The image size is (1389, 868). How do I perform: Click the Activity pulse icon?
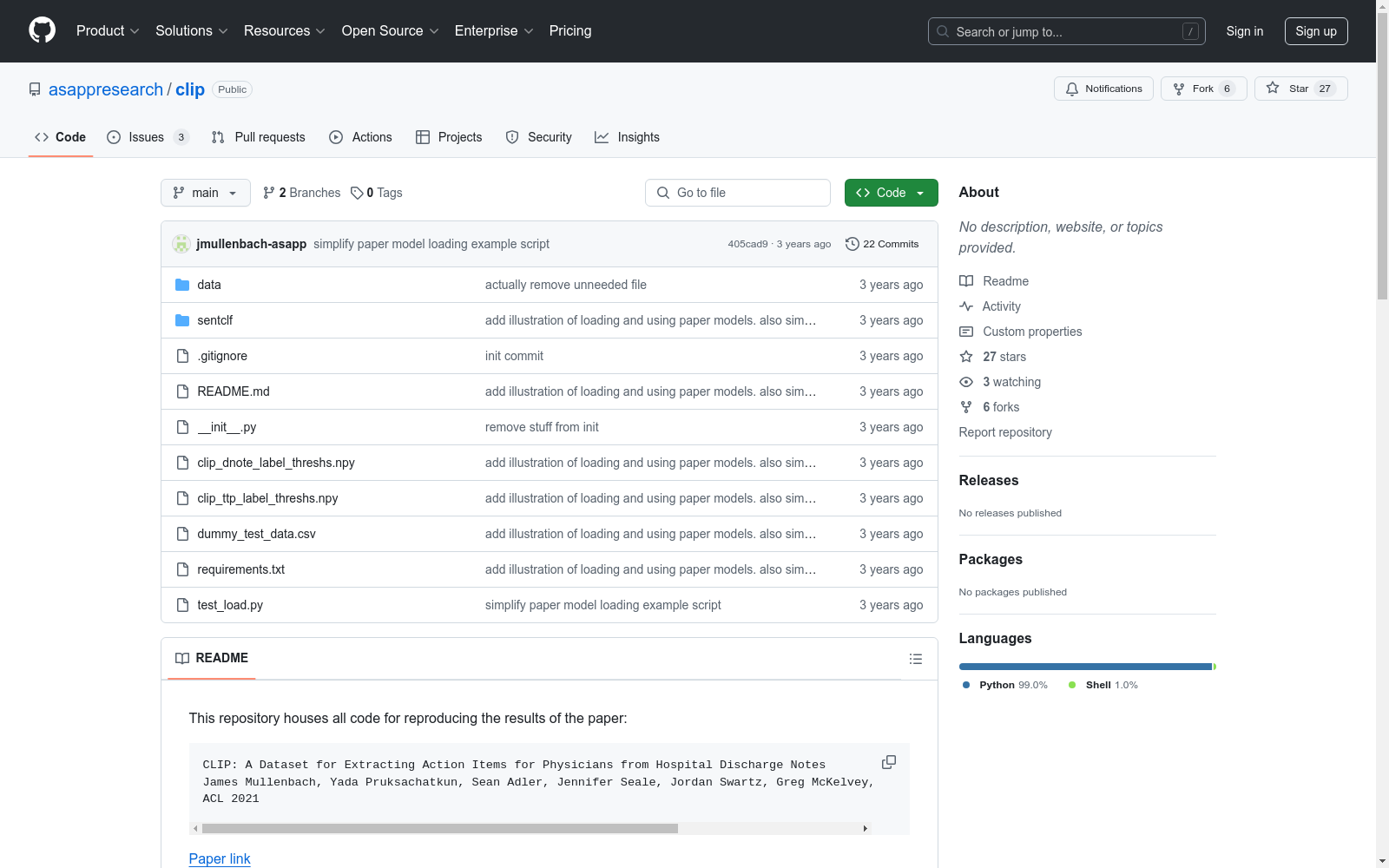pos(966,306)
